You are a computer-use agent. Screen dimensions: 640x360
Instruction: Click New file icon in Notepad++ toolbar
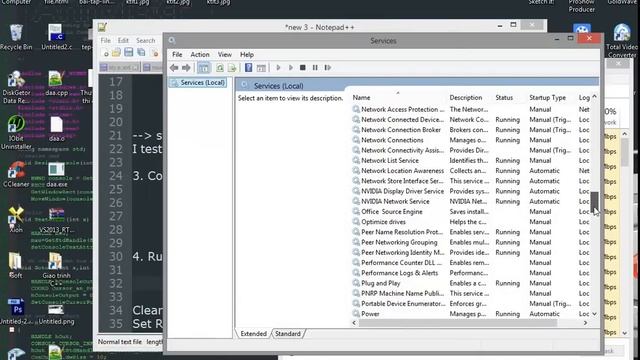point(106,53)
